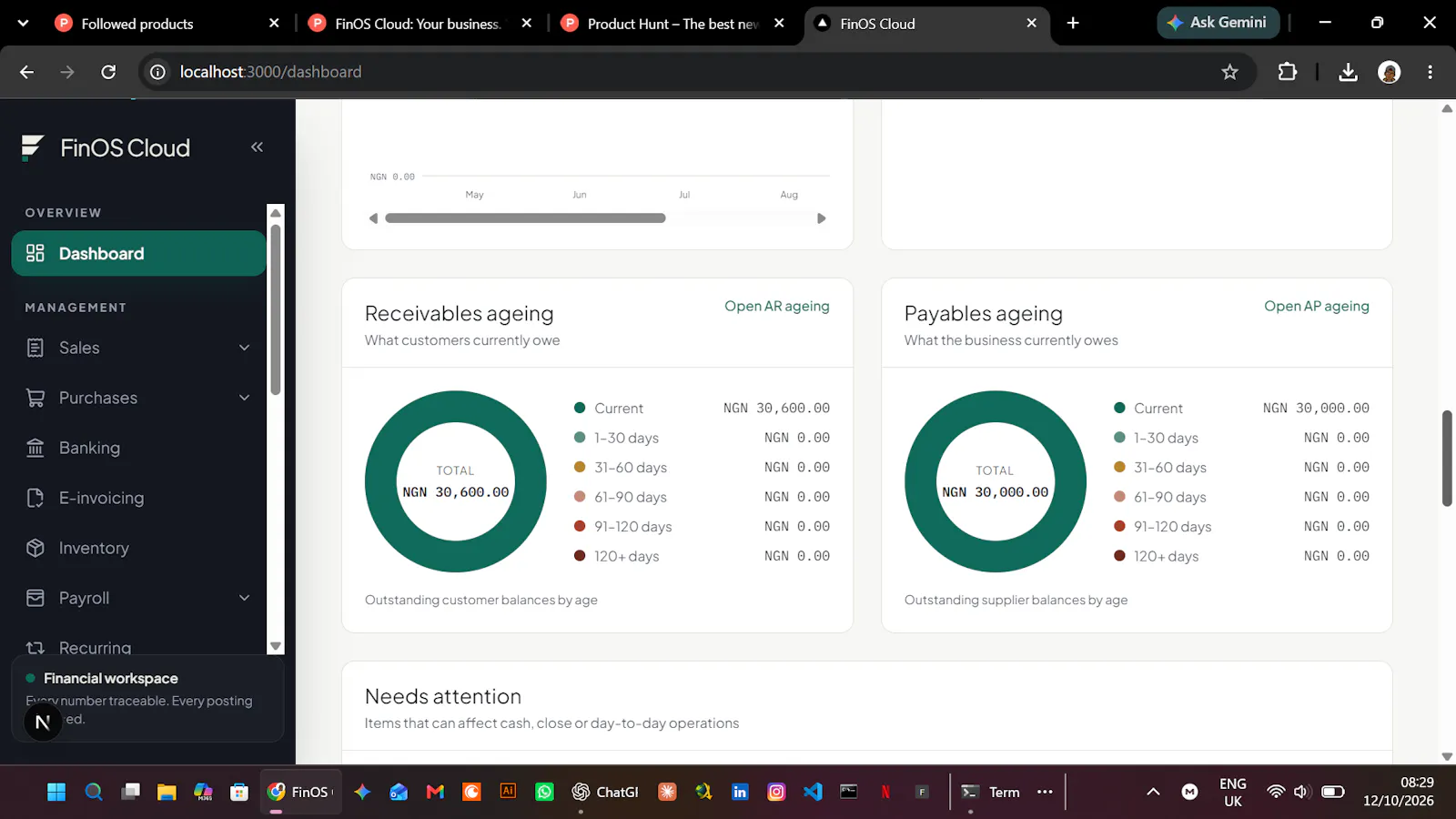Open AR ageing report link
The width and height of the screenshot is (1456, 819).
coord(776,306)
